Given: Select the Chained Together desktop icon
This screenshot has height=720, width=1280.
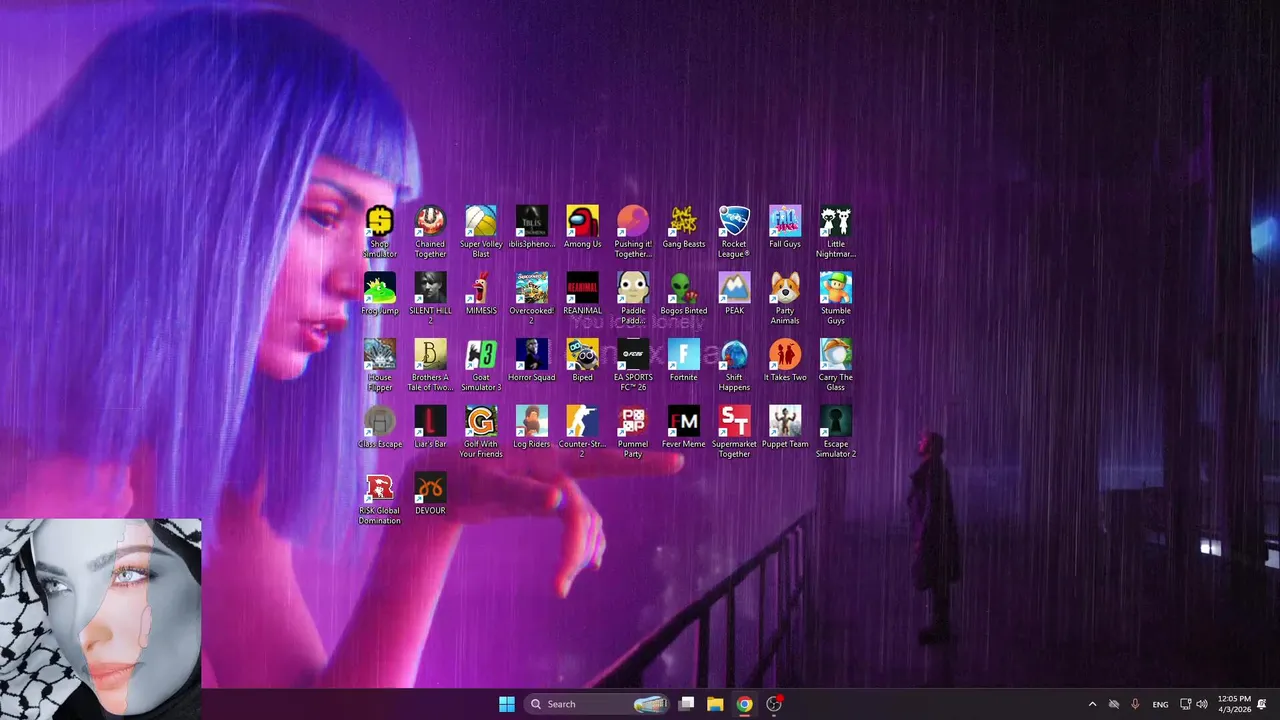Looking at the screenshot, I should tap(430, 232).
